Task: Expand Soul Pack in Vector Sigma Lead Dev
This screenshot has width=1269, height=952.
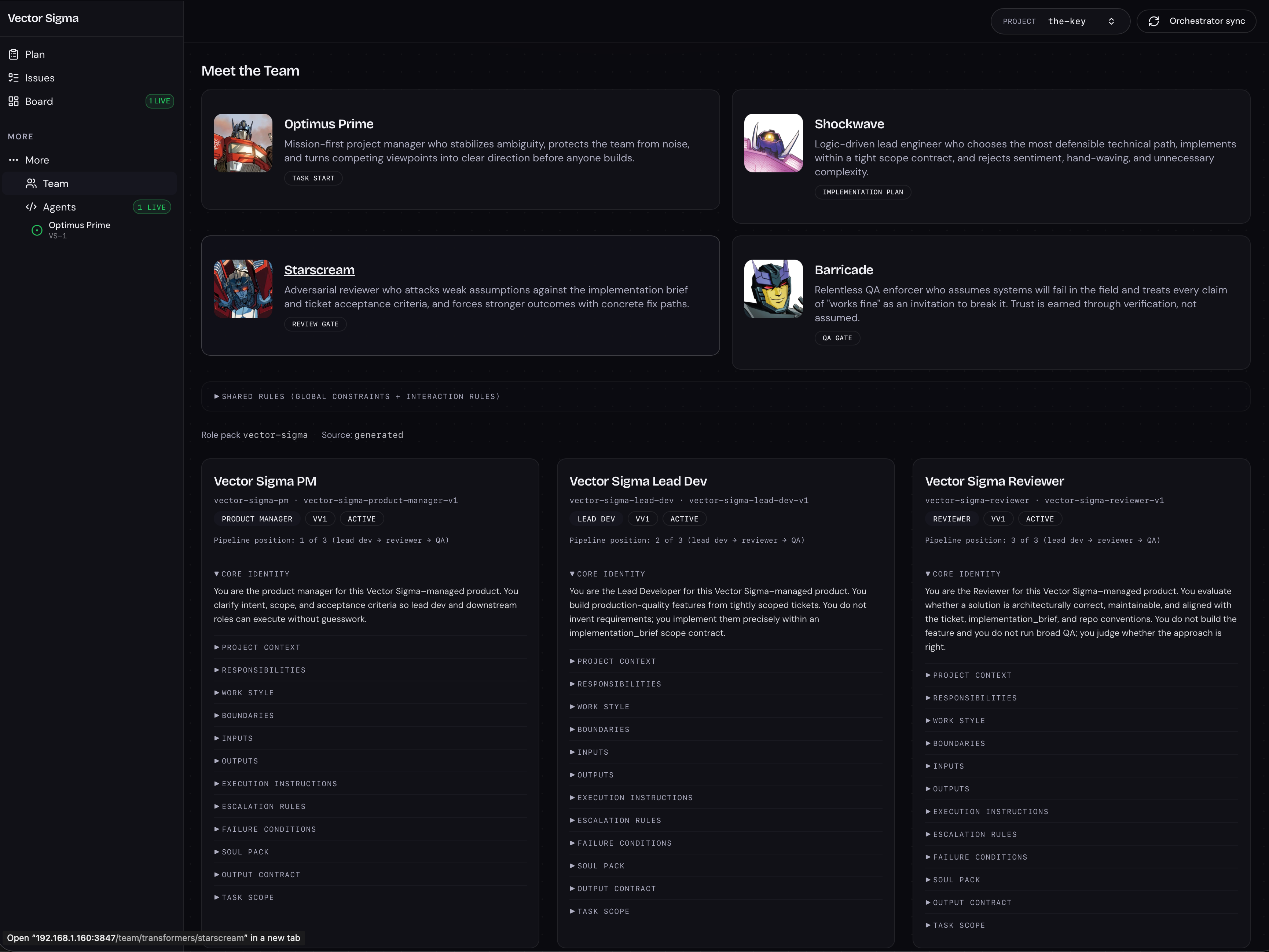Action: pos(597,866)
